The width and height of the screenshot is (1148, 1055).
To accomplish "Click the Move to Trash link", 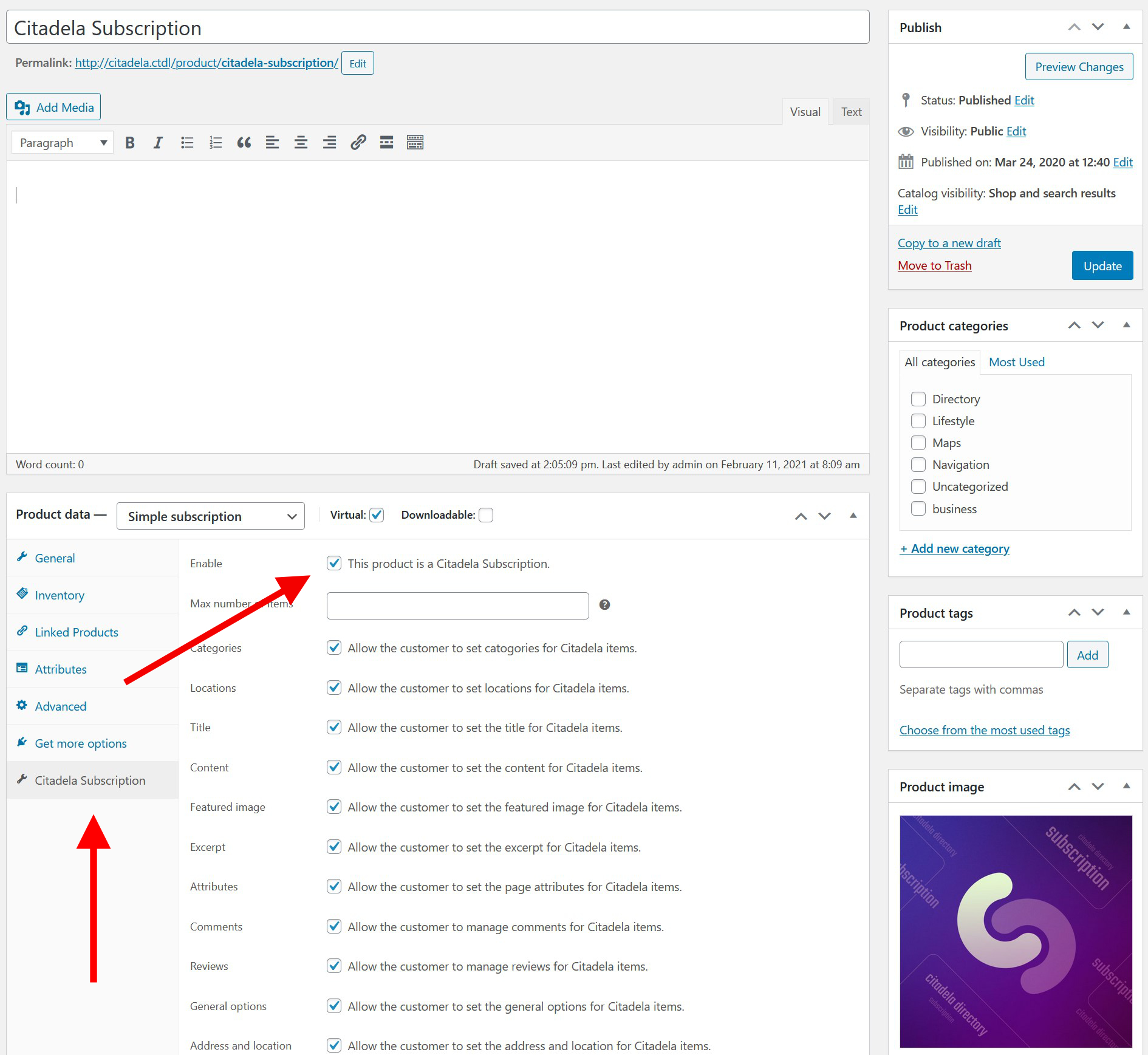I will click(934, 265).
